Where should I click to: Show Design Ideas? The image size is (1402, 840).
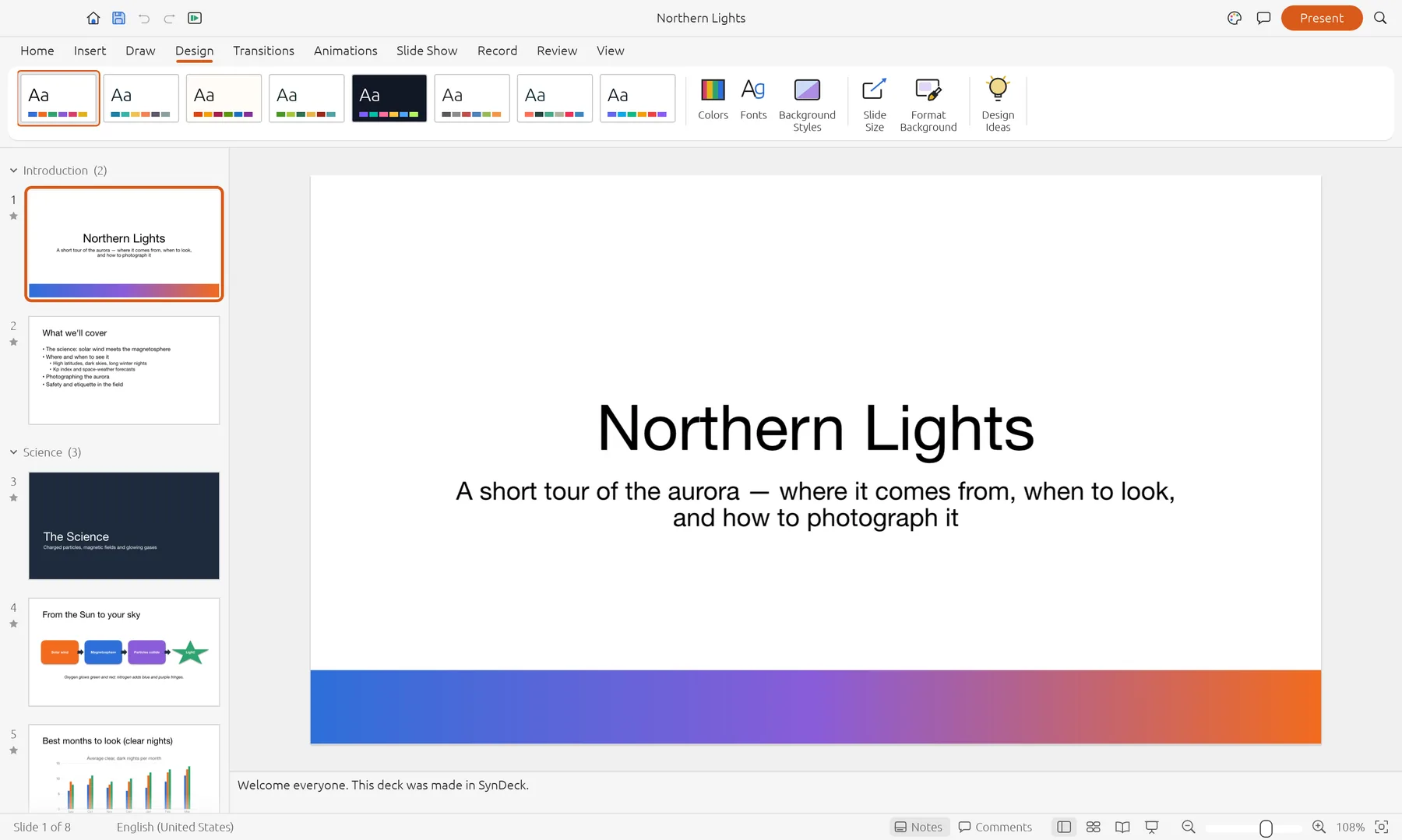point(998,104)
